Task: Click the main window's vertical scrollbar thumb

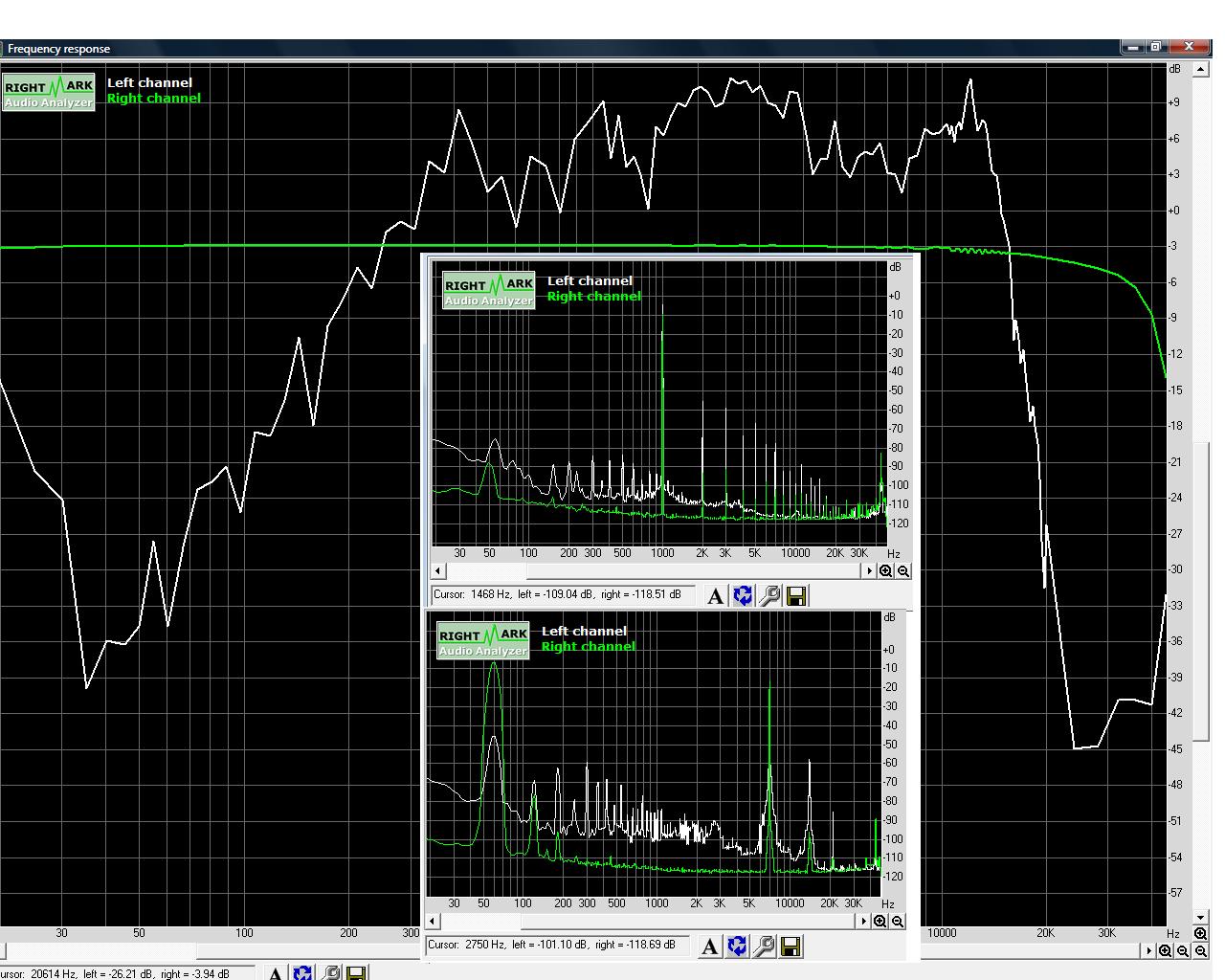Action: coord(1201,590)
